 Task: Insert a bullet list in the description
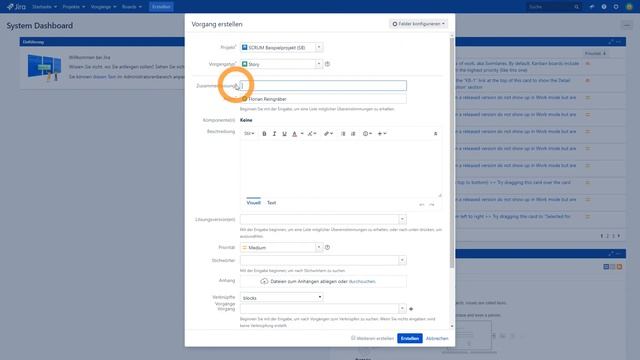343,133
